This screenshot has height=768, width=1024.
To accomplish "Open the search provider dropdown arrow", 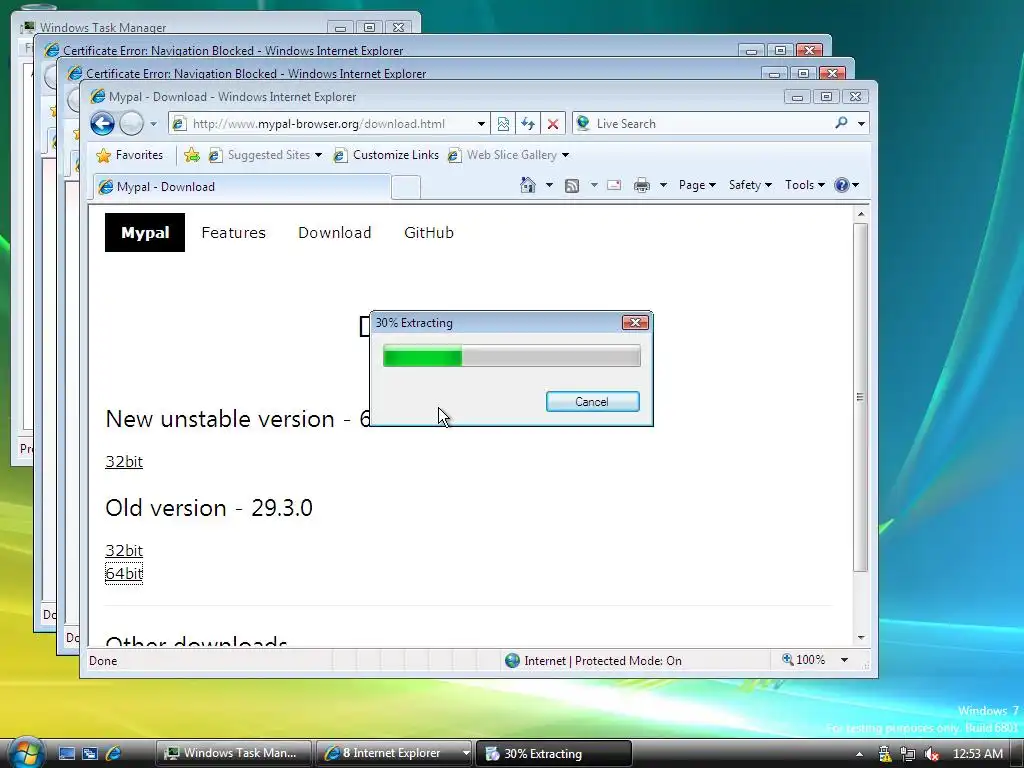I will point(861,123).
